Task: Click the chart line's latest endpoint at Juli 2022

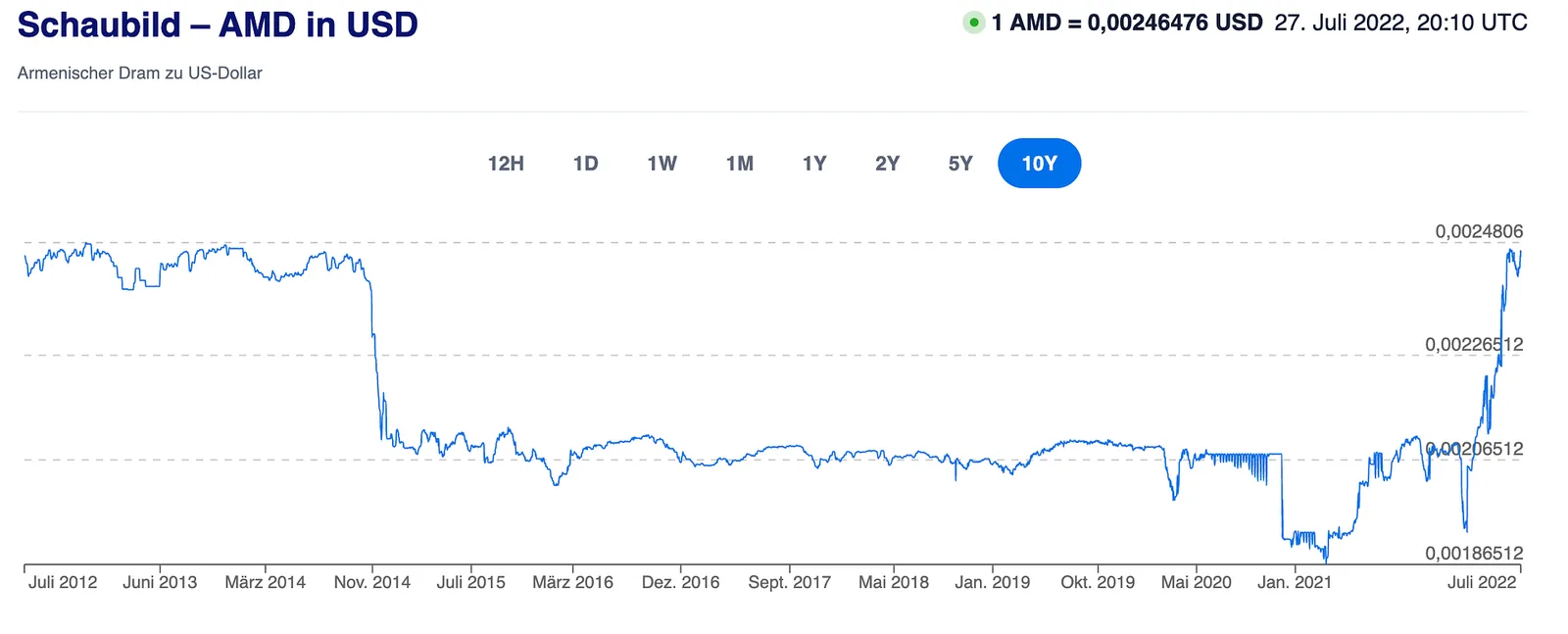Action: (1520, 252)
